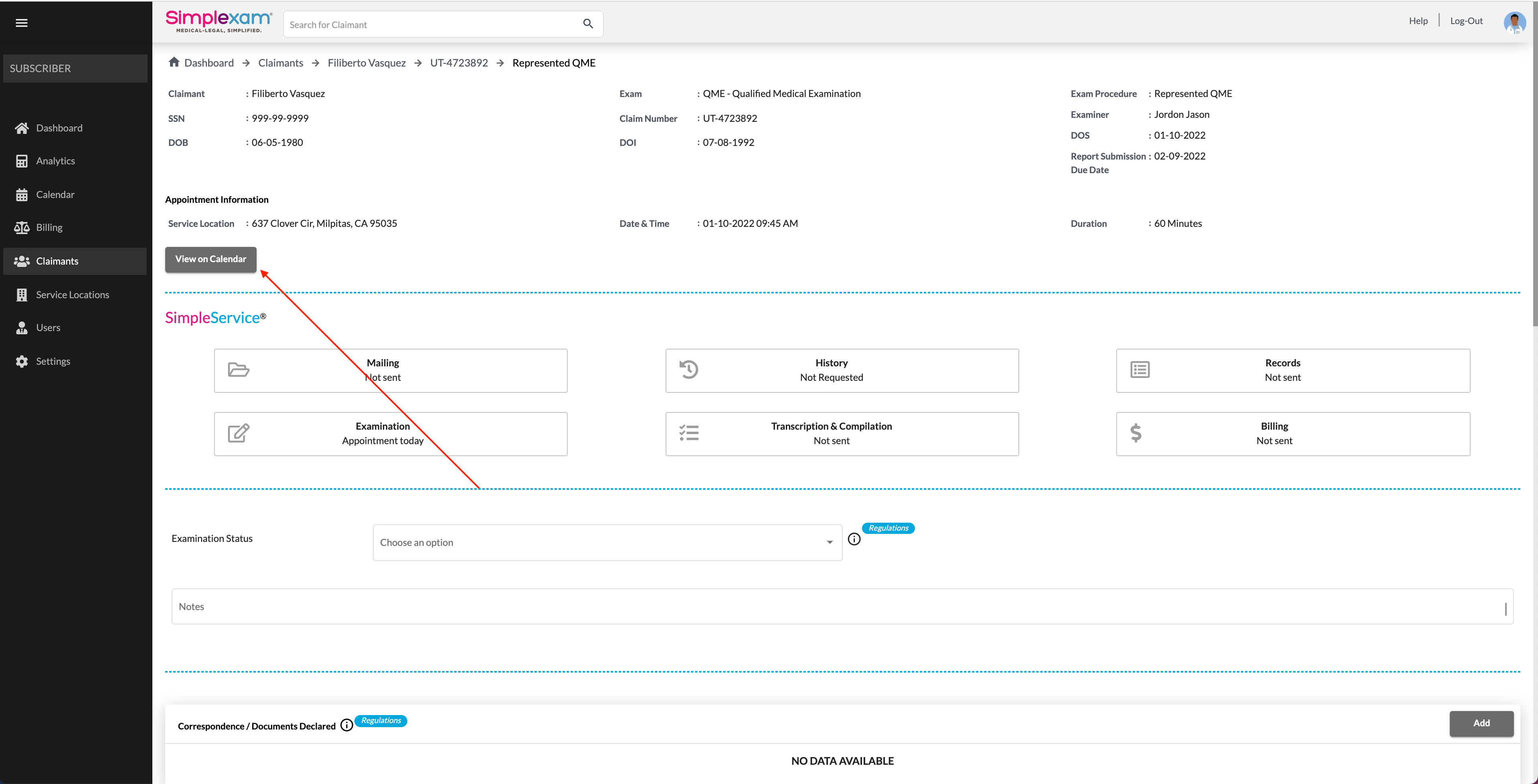This screenshot has height=784, width=1538.
Task: Click the Transcription & Compilation checklist icon
Action: point(688,433)
